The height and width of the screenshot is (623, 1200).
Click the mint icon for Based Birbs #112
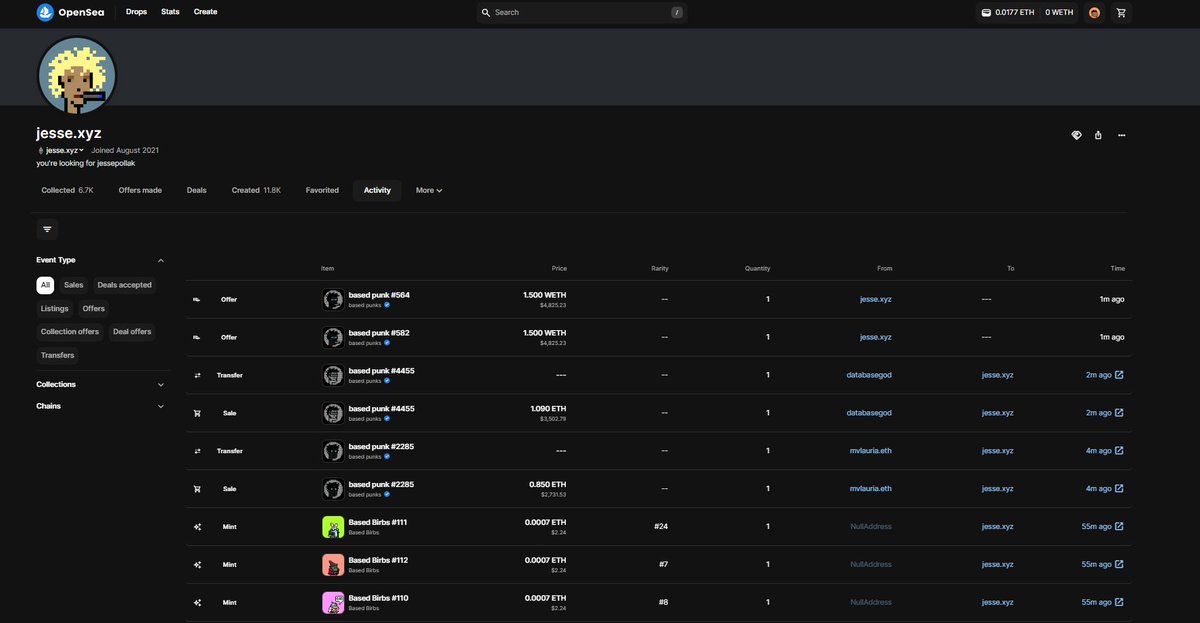pos(197,565)
